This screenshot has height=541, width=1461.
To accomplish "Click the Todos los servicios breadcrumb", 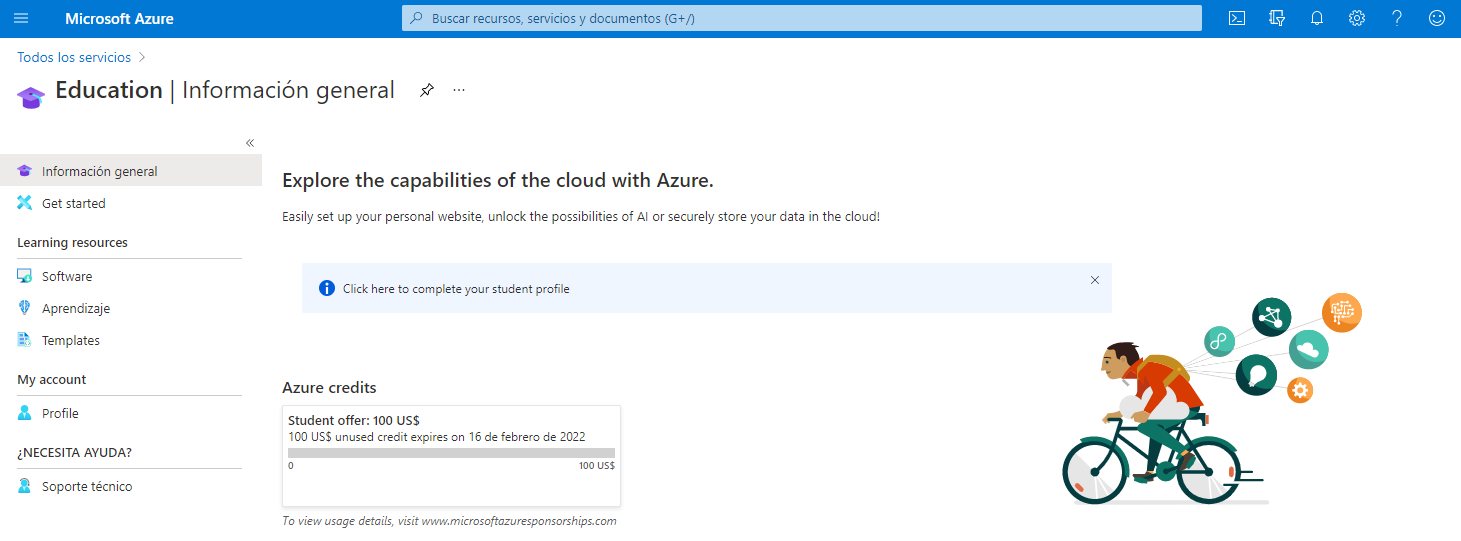I will tap(74, 57).
